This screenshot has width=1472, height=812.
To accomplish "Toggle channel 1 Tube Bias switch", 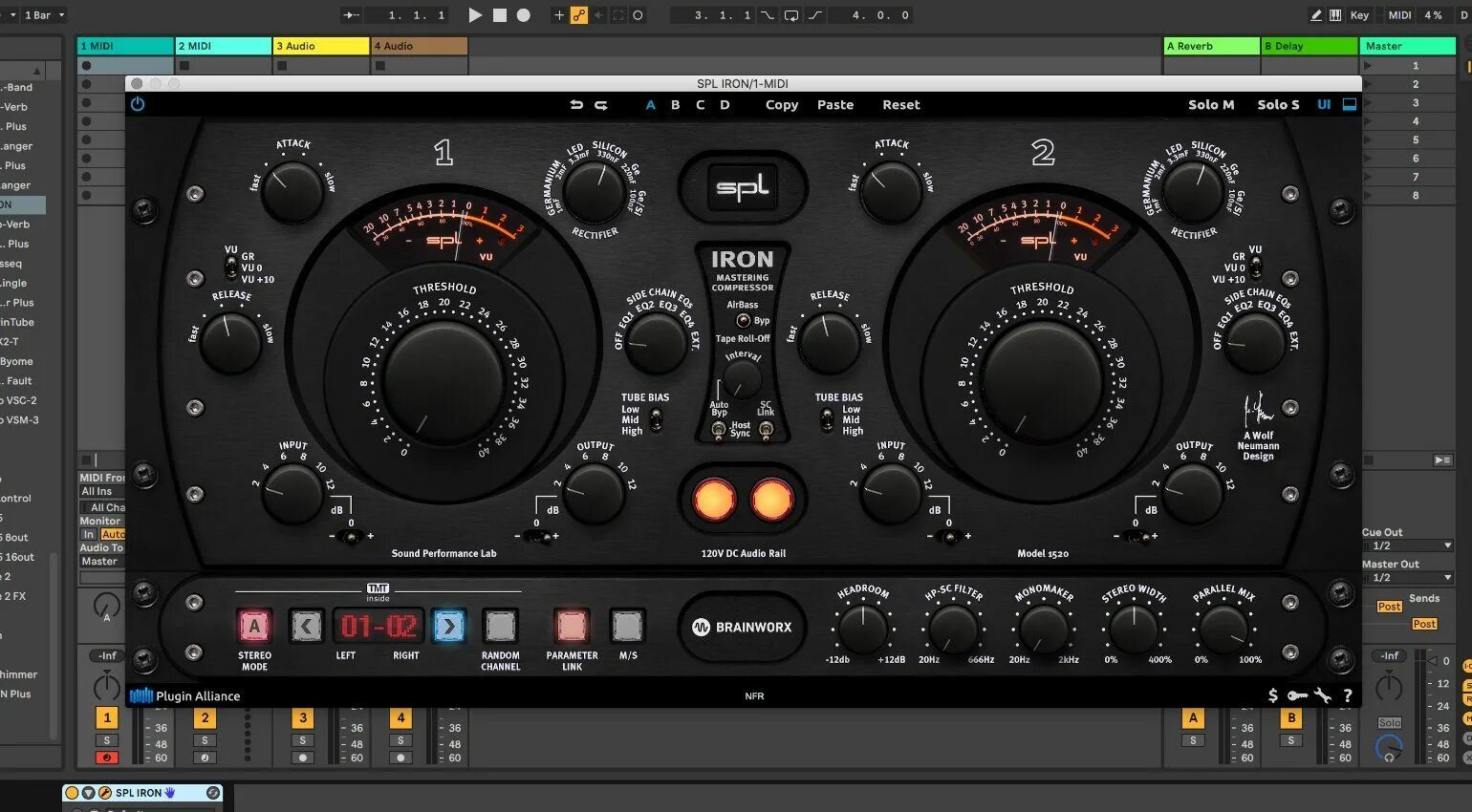I will click(x=657, y=418).
